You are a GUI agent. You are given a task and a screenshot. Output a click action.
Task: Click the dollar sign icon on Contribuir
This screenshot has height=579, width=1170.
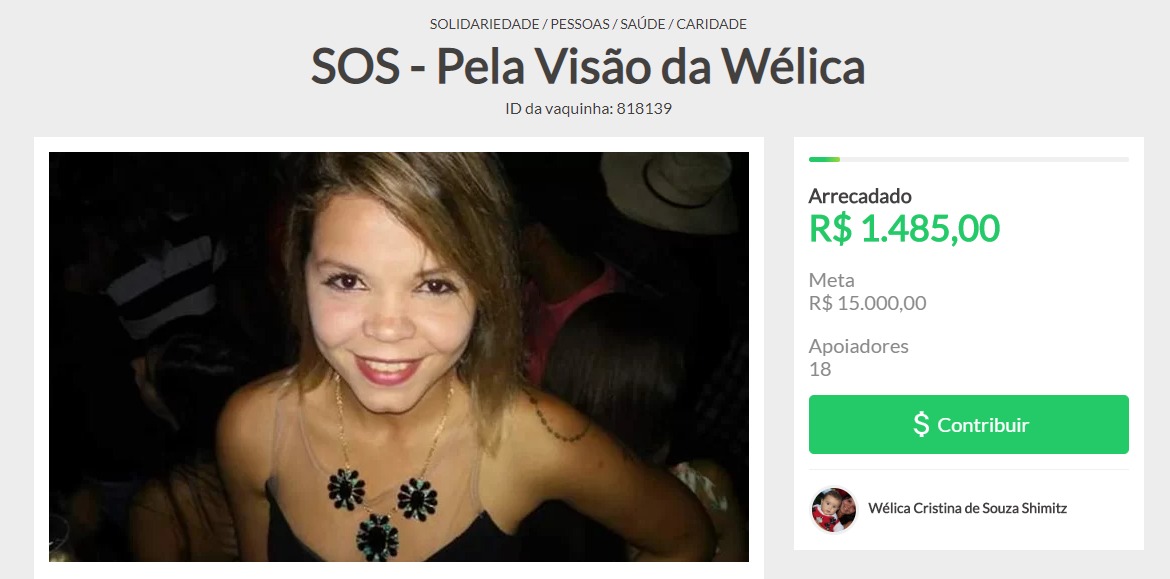[x=922, y=424]
